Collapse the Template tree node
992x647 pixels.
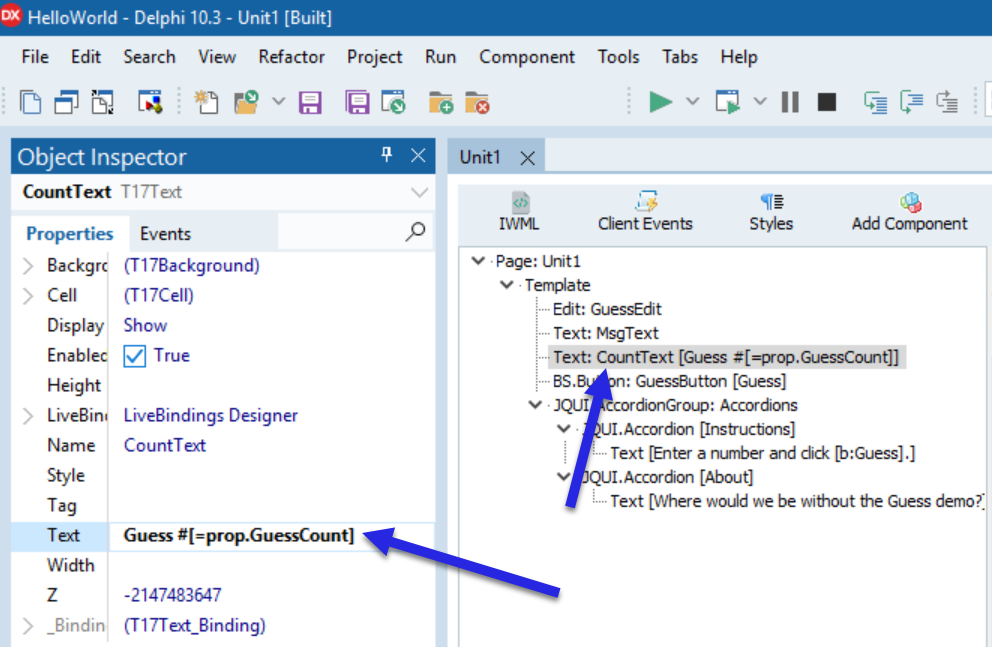click(508, 285)
